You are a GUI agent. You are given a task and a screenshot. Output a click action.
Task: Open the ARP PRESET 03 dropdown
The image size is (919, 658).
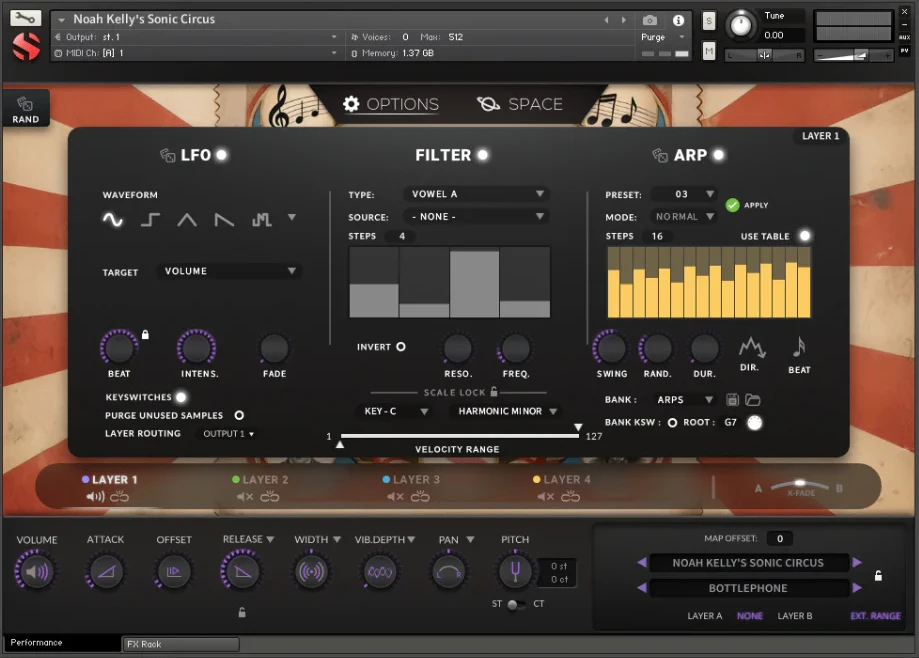684,194
